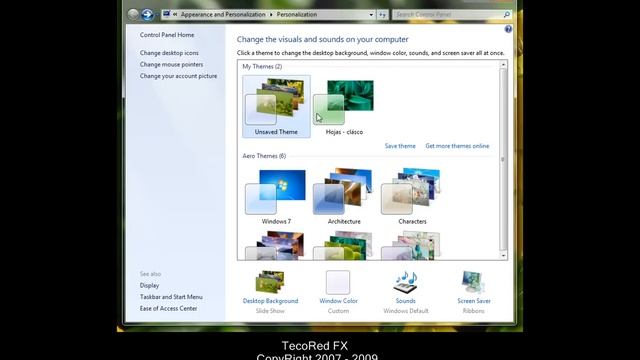Select the Hojas - clásco theme
This screenshot has width=640, height=360.
[344, 106]
